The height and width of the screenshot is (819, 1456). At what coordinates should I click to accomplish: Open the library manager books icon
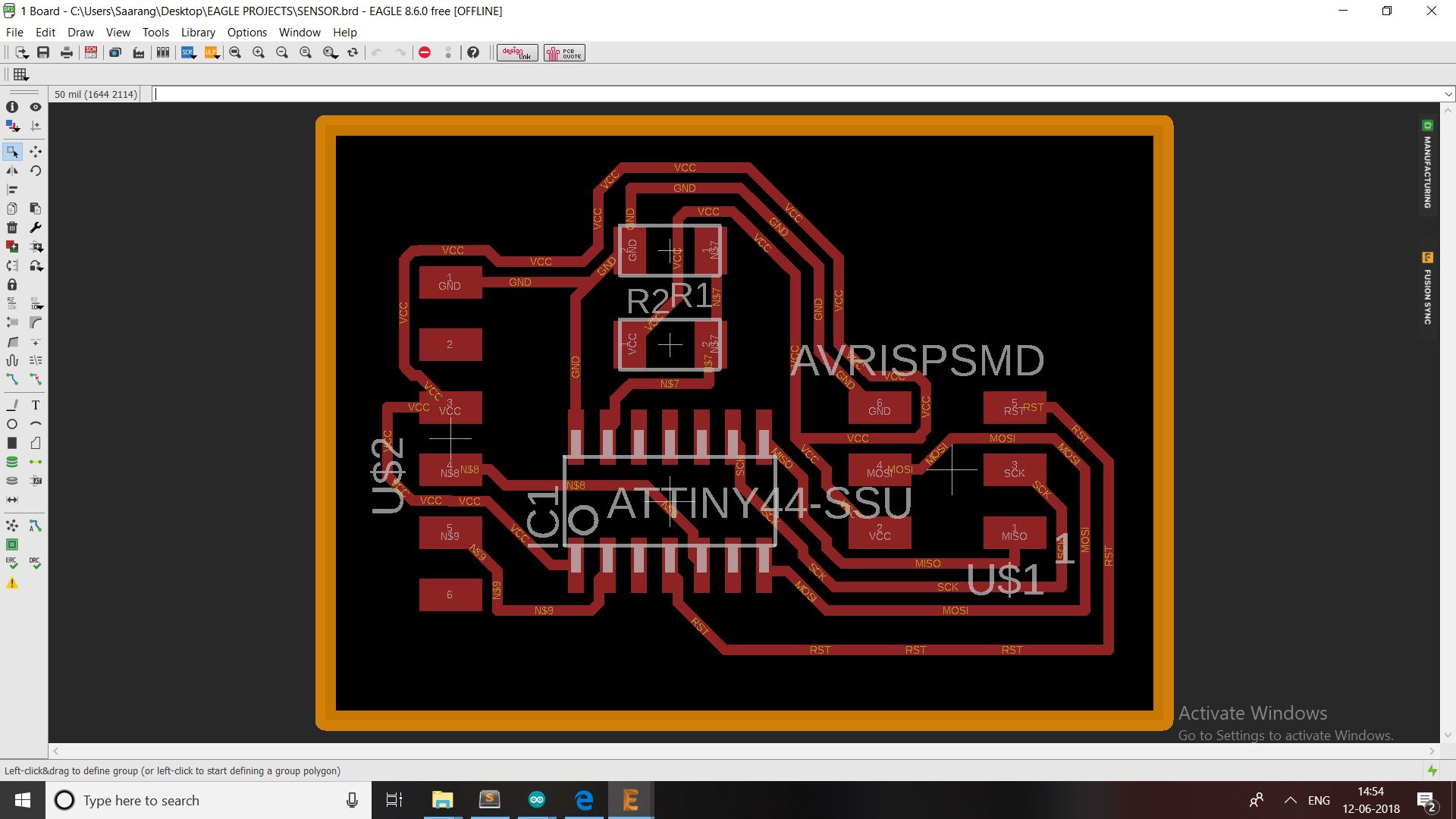162,52
